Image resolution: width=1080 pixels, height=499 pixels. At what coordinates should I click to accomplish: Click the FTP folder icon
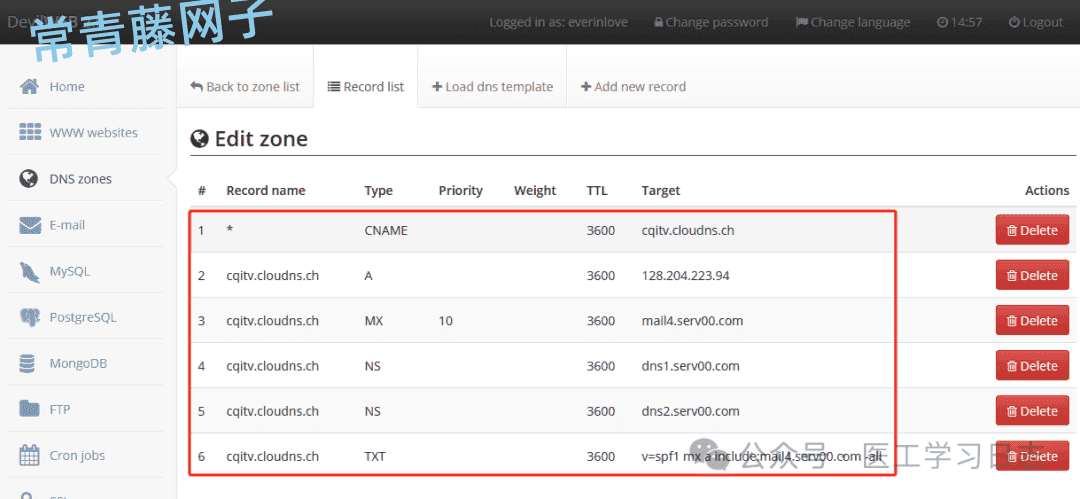coord(30,409)
